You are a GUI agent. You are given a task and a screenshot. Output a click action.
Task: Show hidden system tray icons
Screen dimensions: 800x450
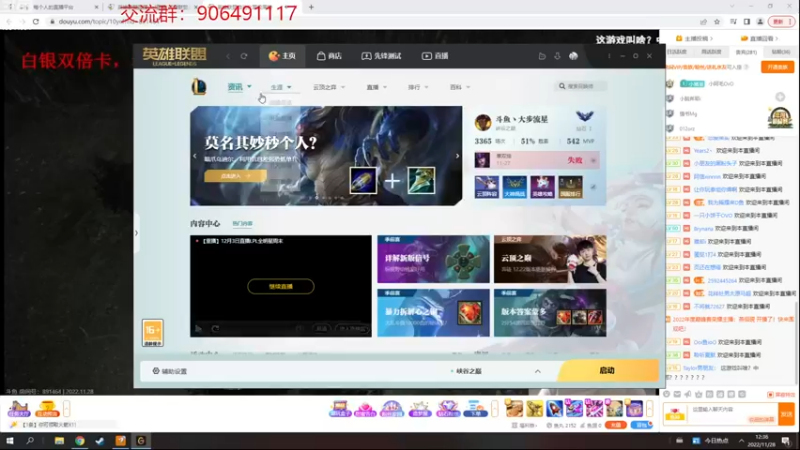741,441
